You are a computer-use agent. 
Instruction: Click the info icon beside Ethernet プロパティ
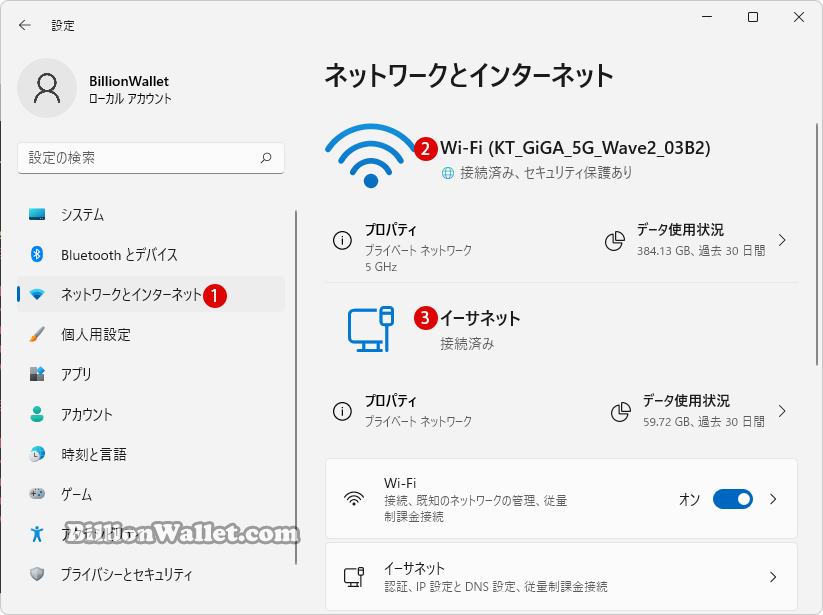[x=342, y=411]
